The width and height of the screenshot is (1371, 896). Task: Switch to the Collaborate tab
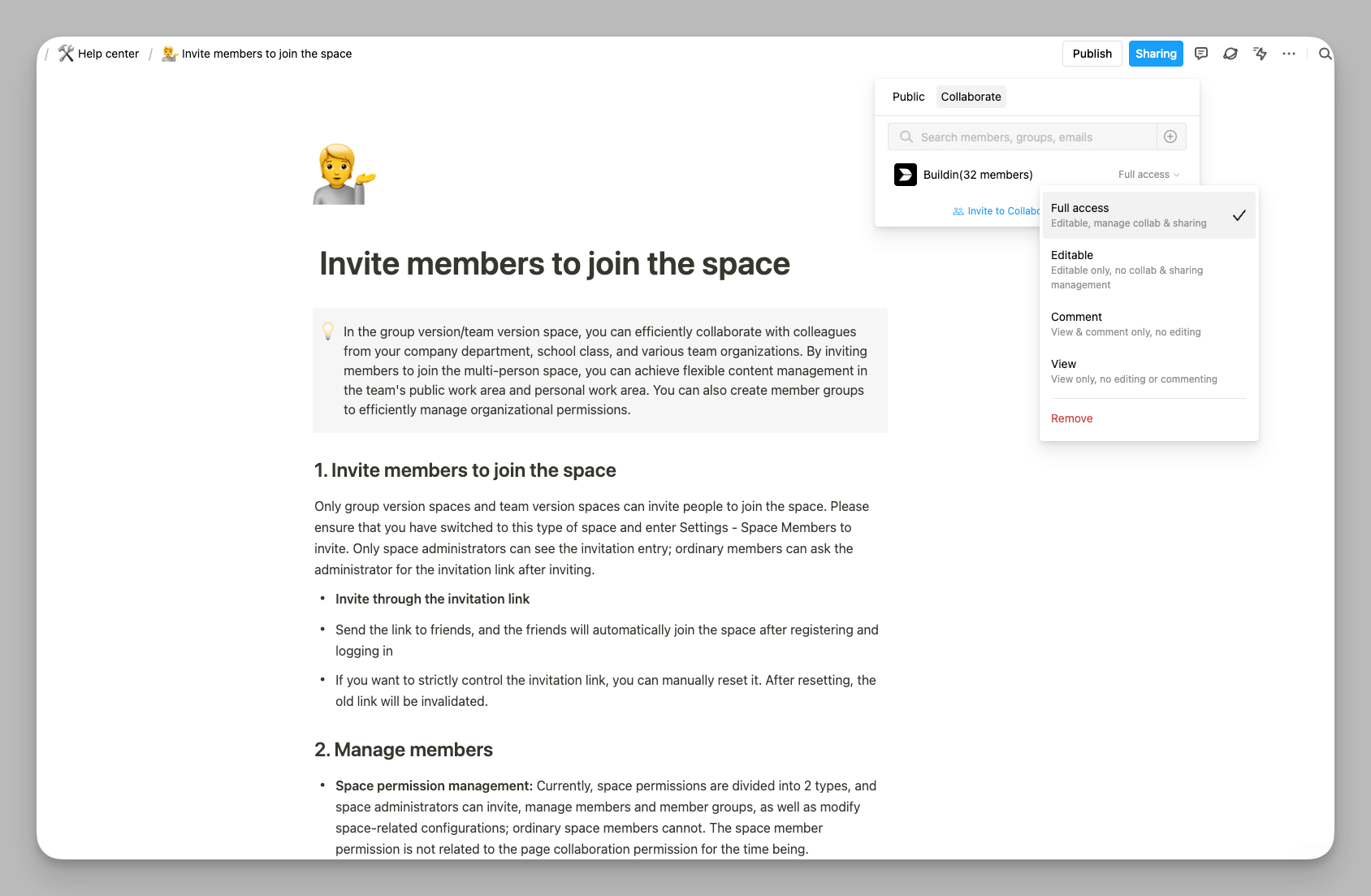(971, 96)
